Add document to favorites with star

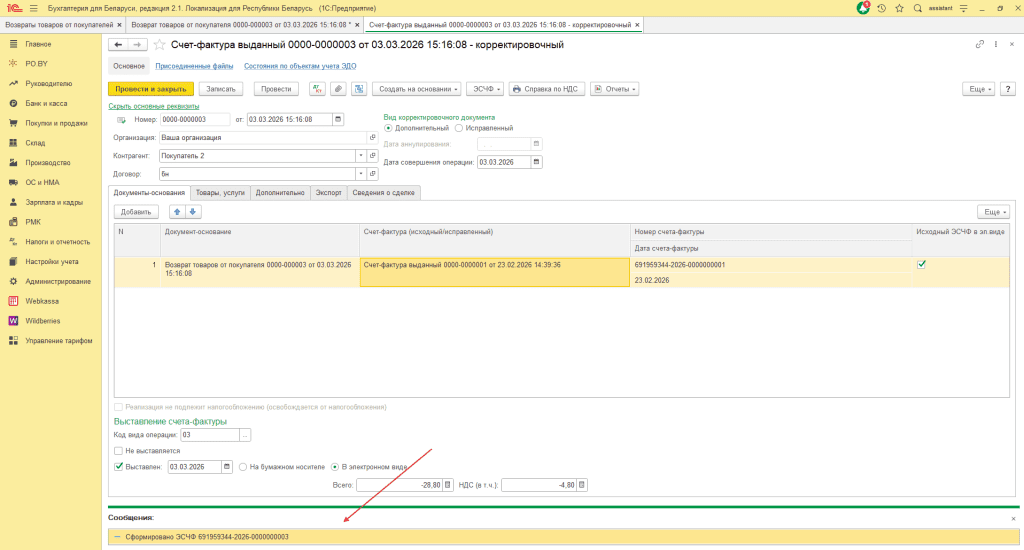tap(159, 45)
